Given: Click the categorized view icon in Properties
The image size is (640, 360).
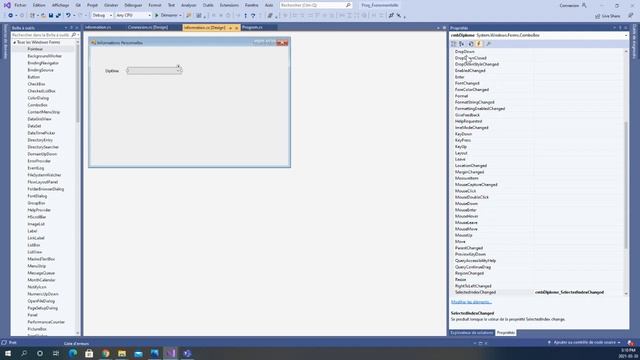Looking at the screenshot, I should [454, 44].
